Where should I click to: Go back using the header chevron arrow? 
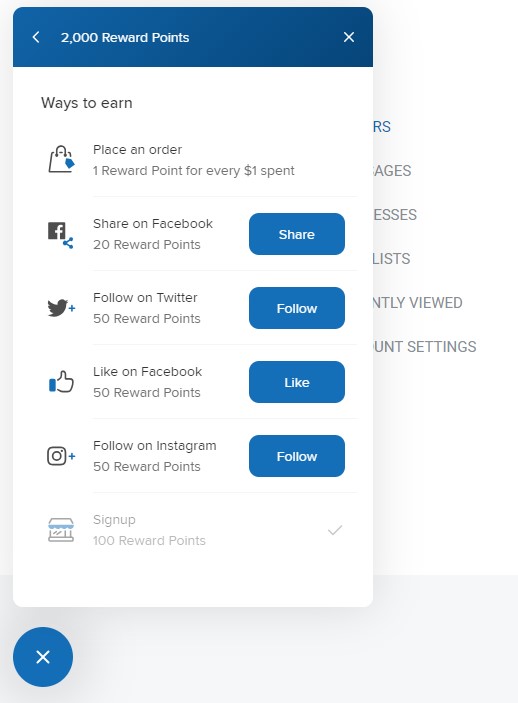(36, 37)
